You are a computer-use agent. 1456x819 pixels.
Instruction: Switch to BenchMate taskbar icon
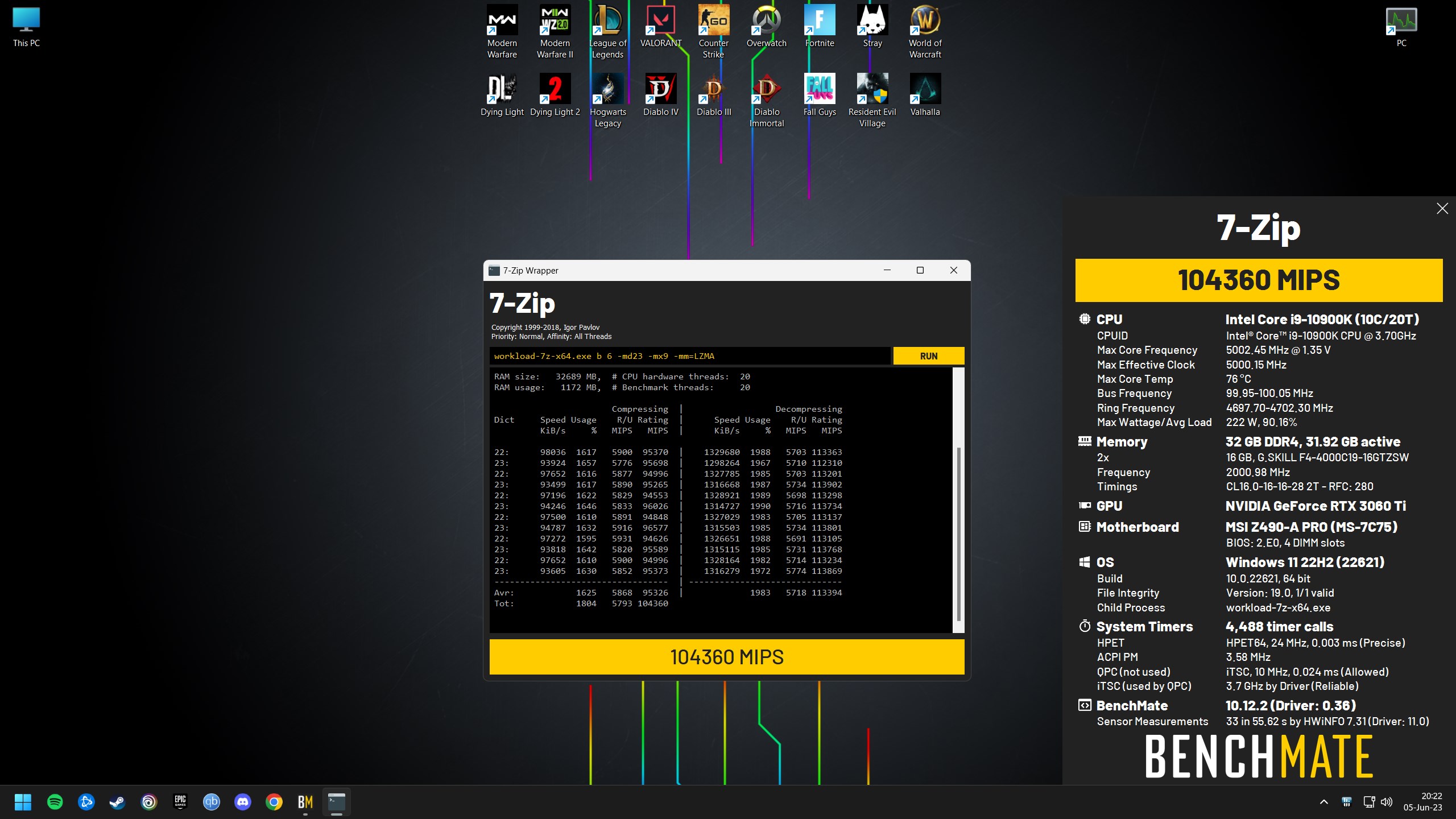[305, 802]
